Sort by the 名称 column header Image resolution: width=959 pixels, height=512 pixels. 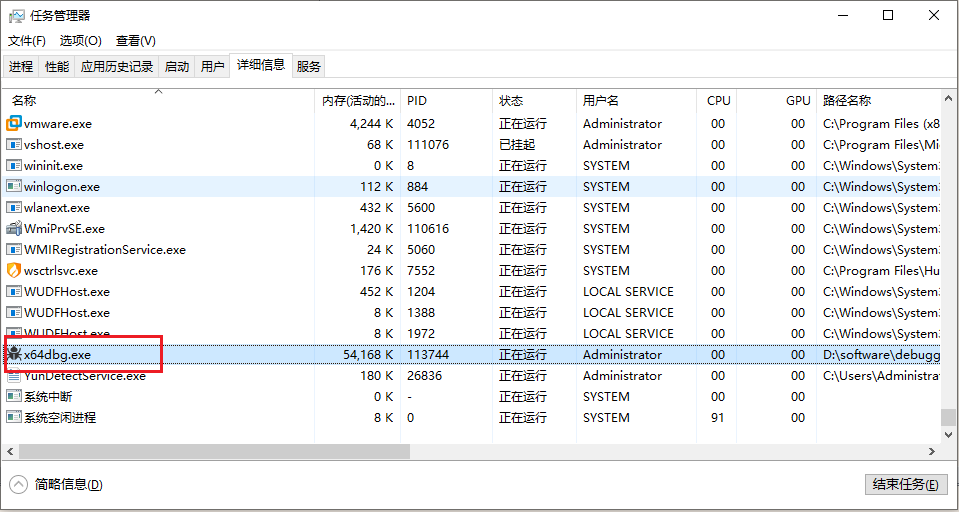point(24,101)
